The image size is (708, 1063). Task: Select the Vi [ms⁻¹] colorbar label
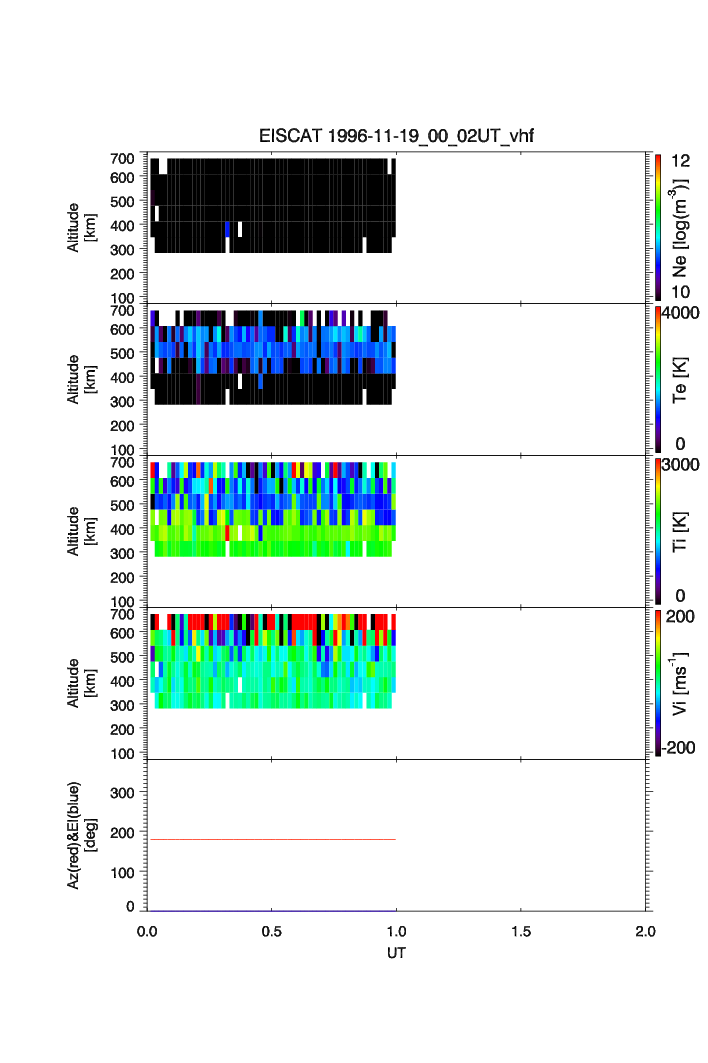(x=680, y=683)
